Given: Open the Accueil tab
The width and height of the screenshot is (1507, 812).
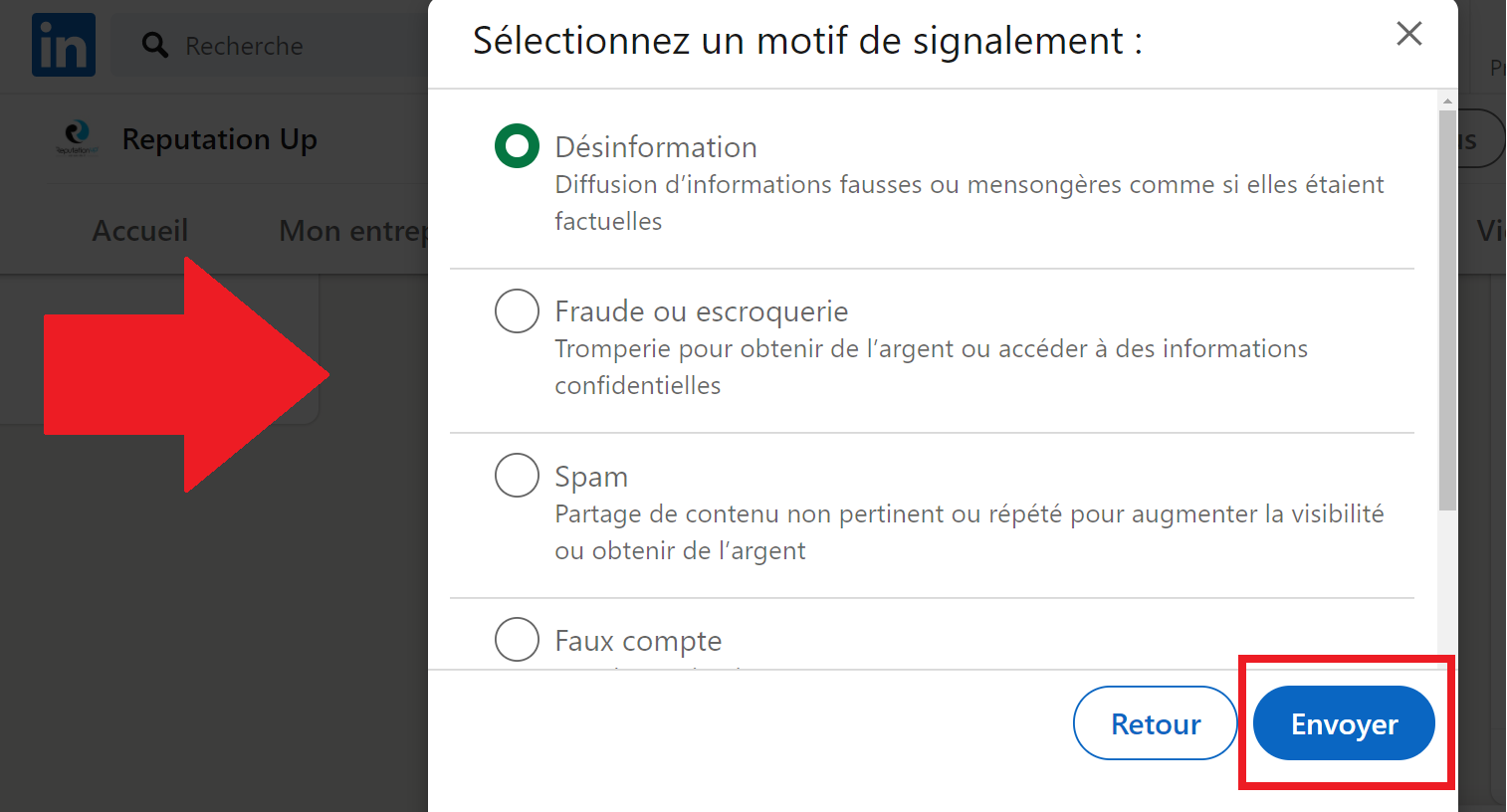Looking at the screenshot, I should 140,231.
